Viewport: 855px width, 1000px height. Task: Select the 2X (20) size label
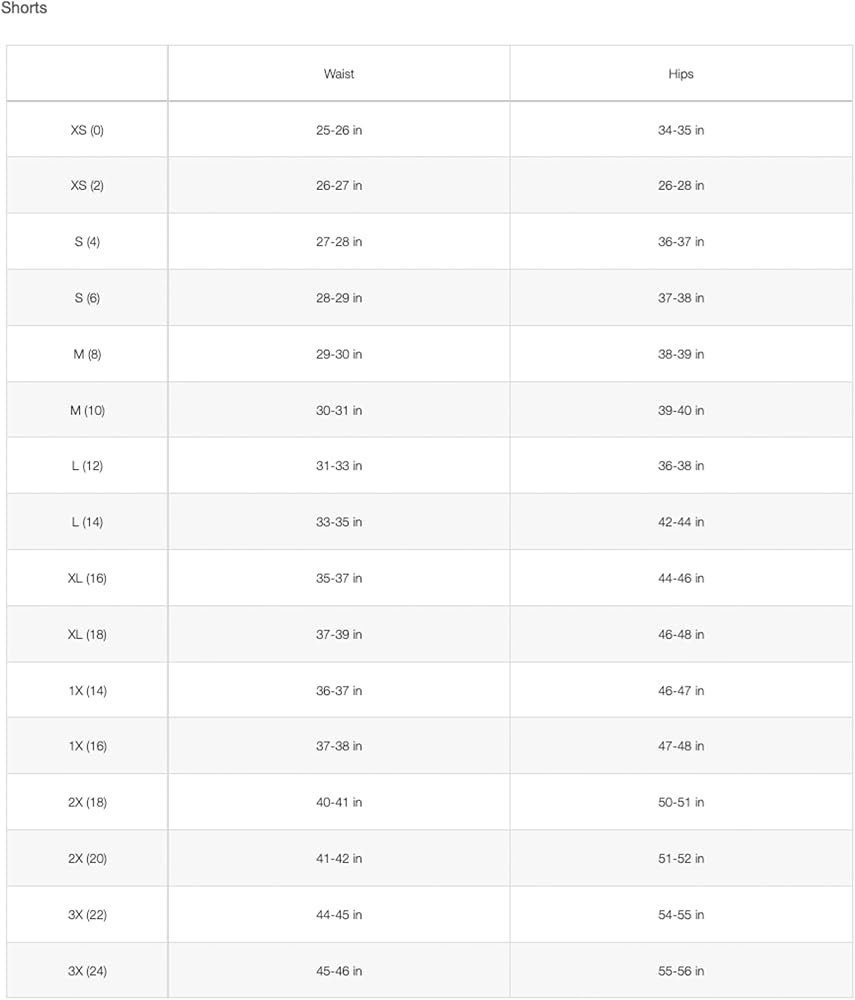tap(87, 858)
